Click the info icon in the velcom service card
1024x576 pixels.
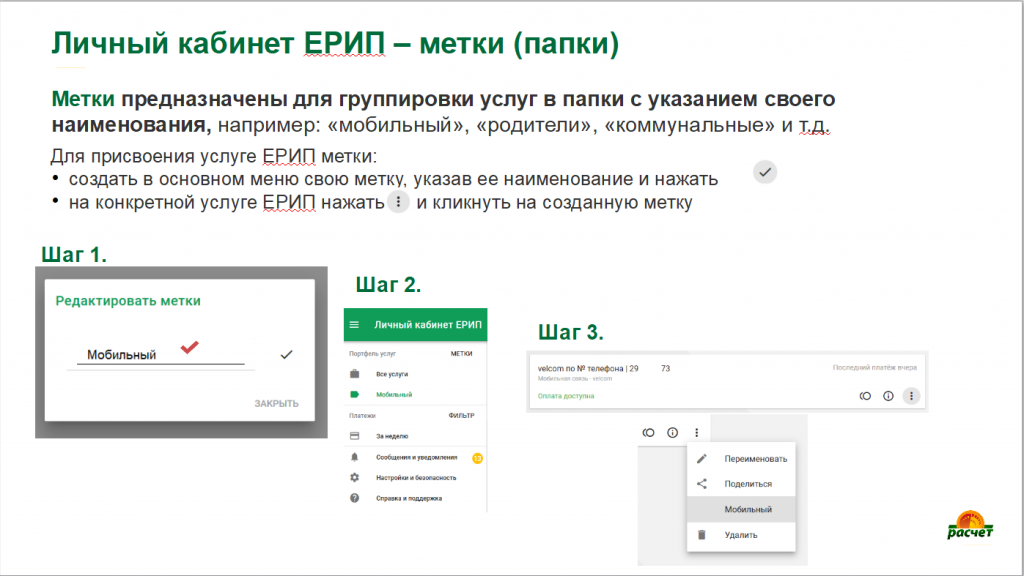point(888,396)
